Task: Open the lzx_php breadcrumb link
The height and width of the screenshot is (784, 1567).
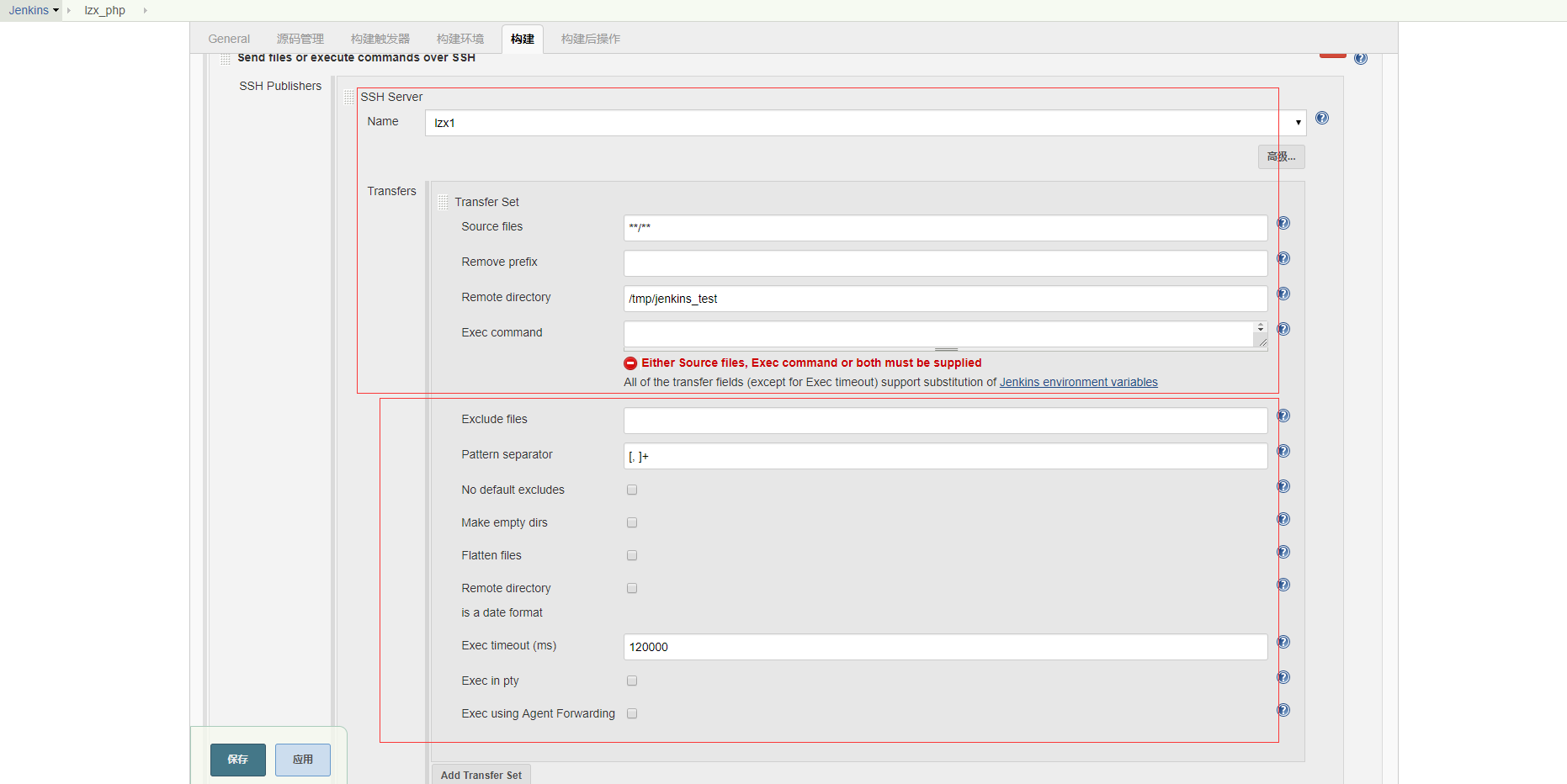Action: point(105,10)
